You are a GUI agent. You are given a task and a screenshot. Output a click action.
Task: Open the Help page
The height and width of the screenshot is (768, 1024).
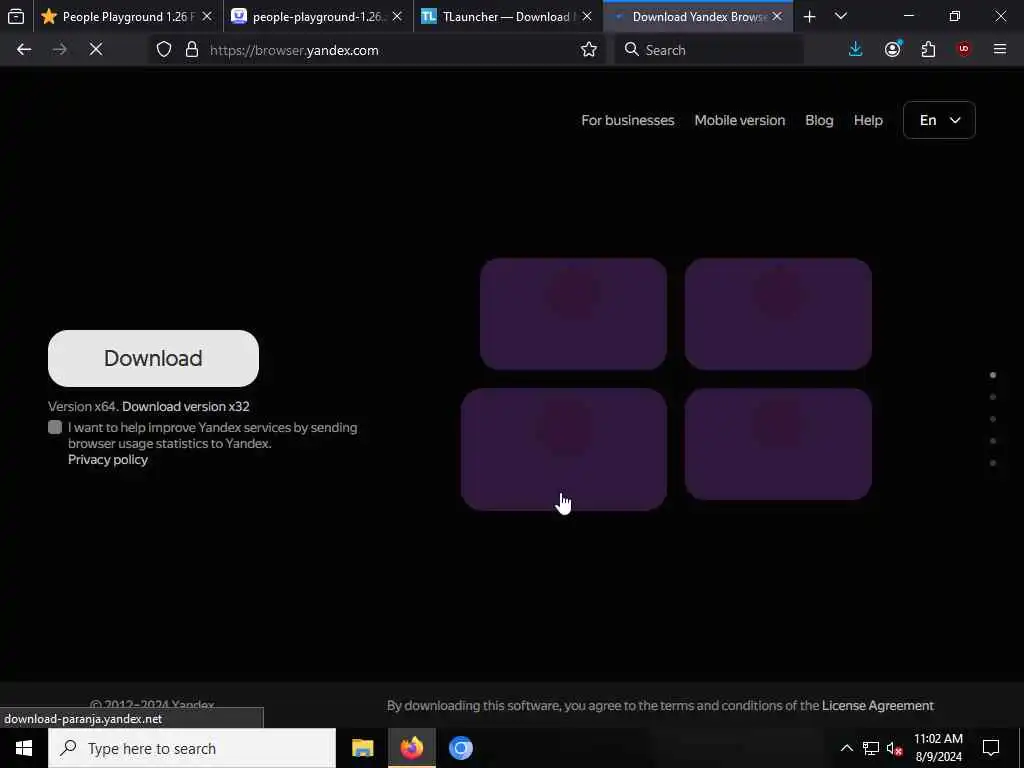(x=868, y=120)
